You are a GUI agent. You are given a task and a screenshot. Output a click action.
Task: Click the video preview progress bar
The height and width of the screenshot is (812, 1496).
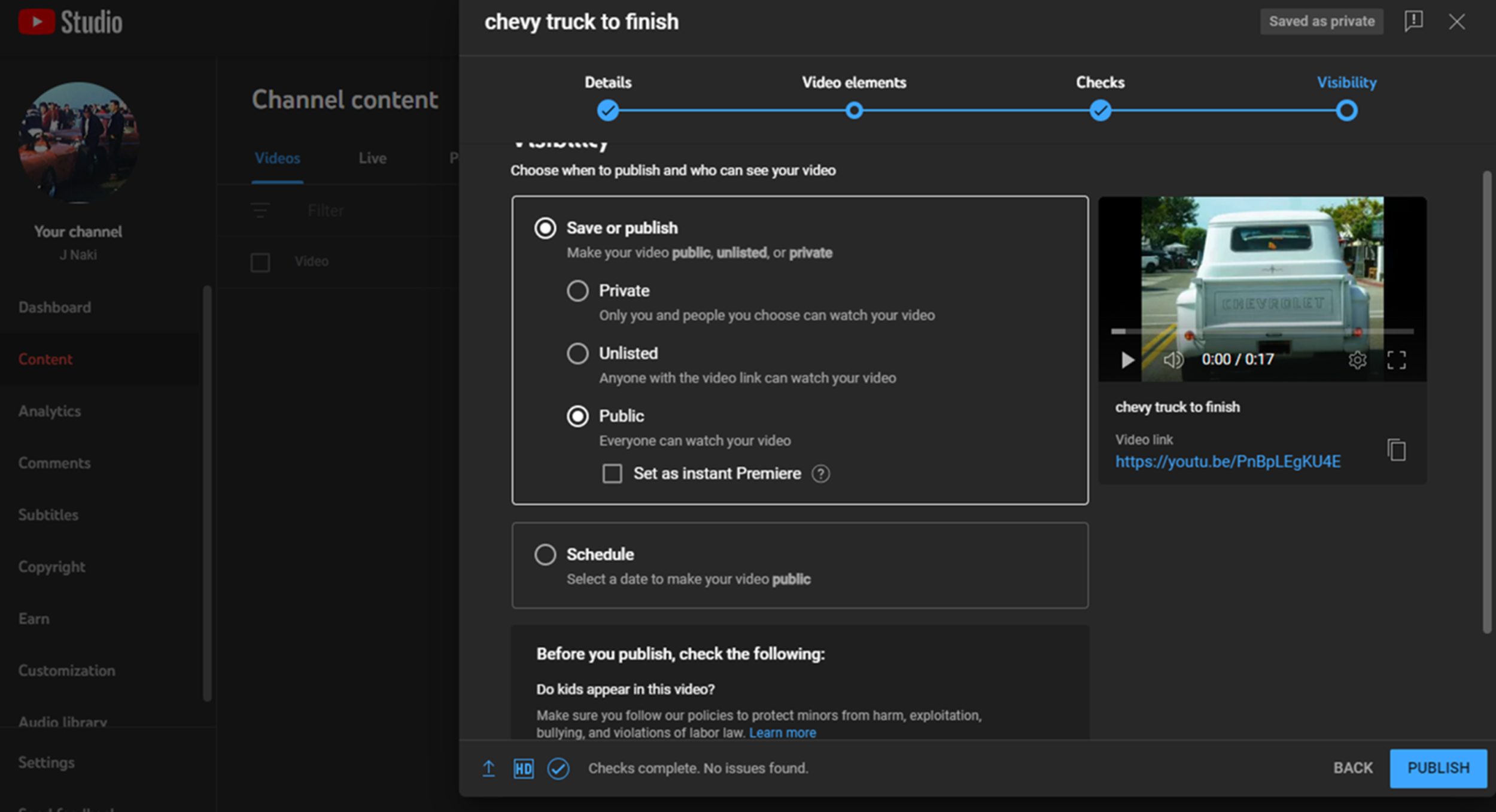[1263, 331]
